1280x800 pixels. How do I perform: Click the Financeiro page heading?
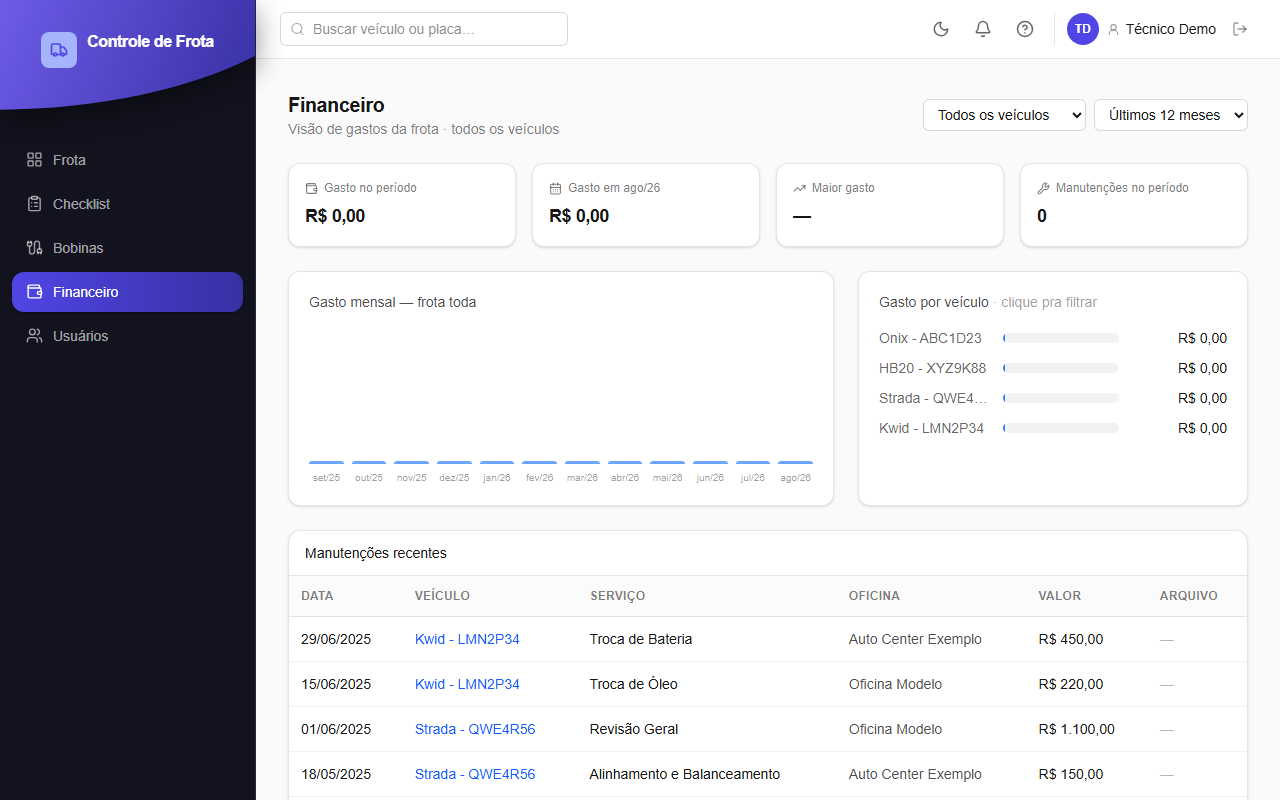pos(336,105)
